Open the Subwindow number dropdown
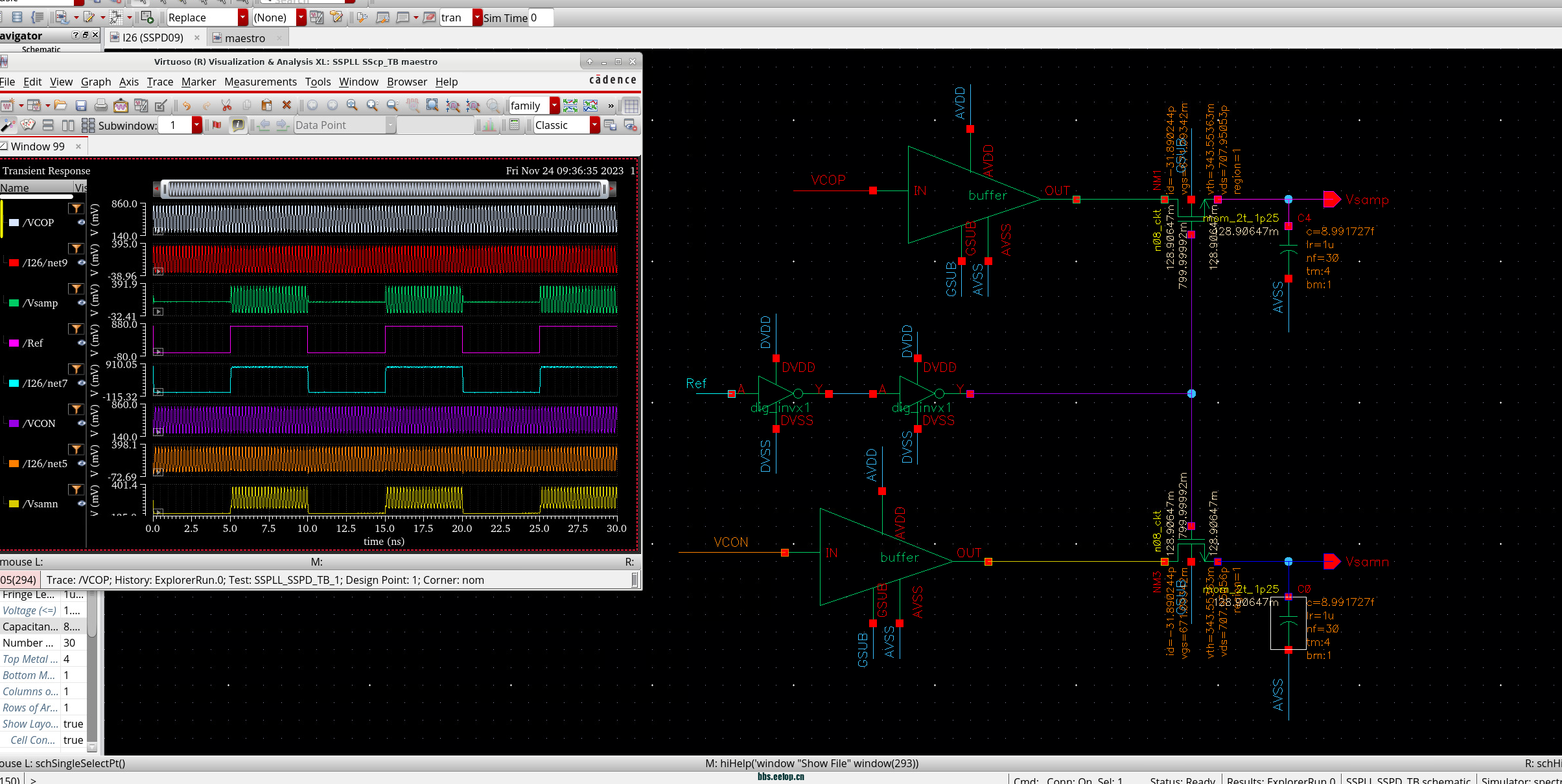 pyautogui.click(x=197, y=125)
